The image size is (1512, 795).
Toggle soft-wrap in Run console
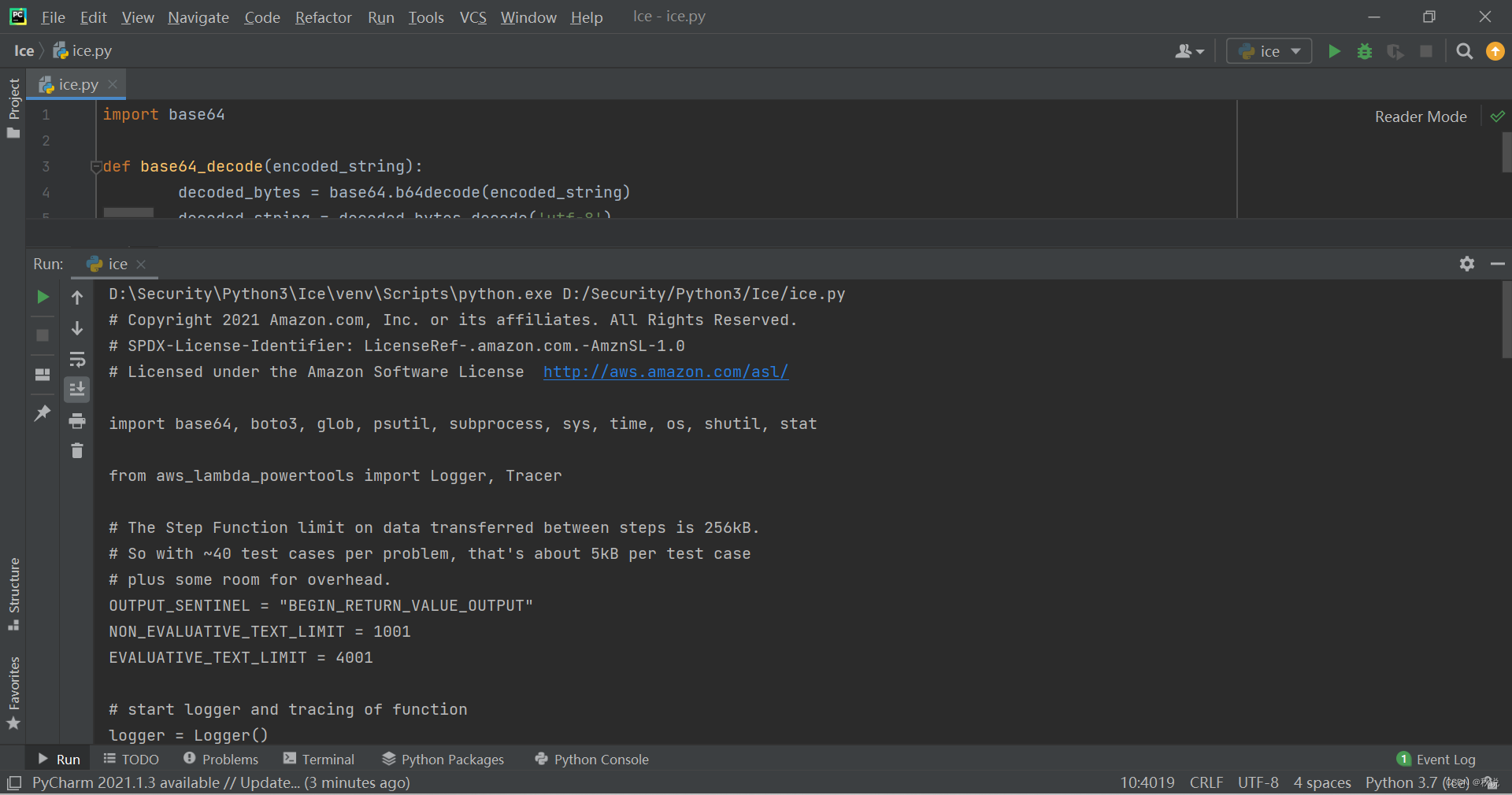[x=77, y=359]
